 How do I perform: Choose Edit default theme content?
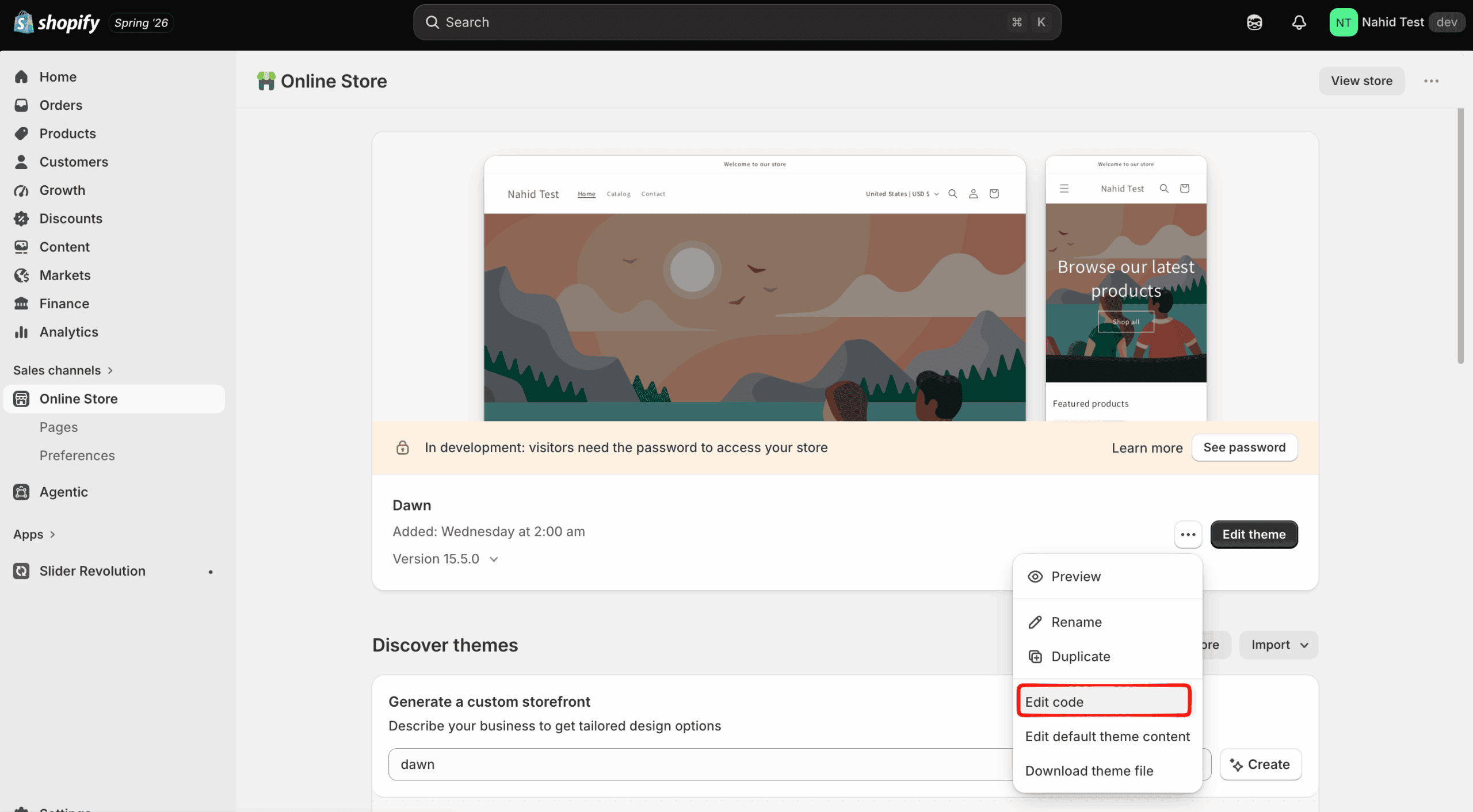[1107, 737]
